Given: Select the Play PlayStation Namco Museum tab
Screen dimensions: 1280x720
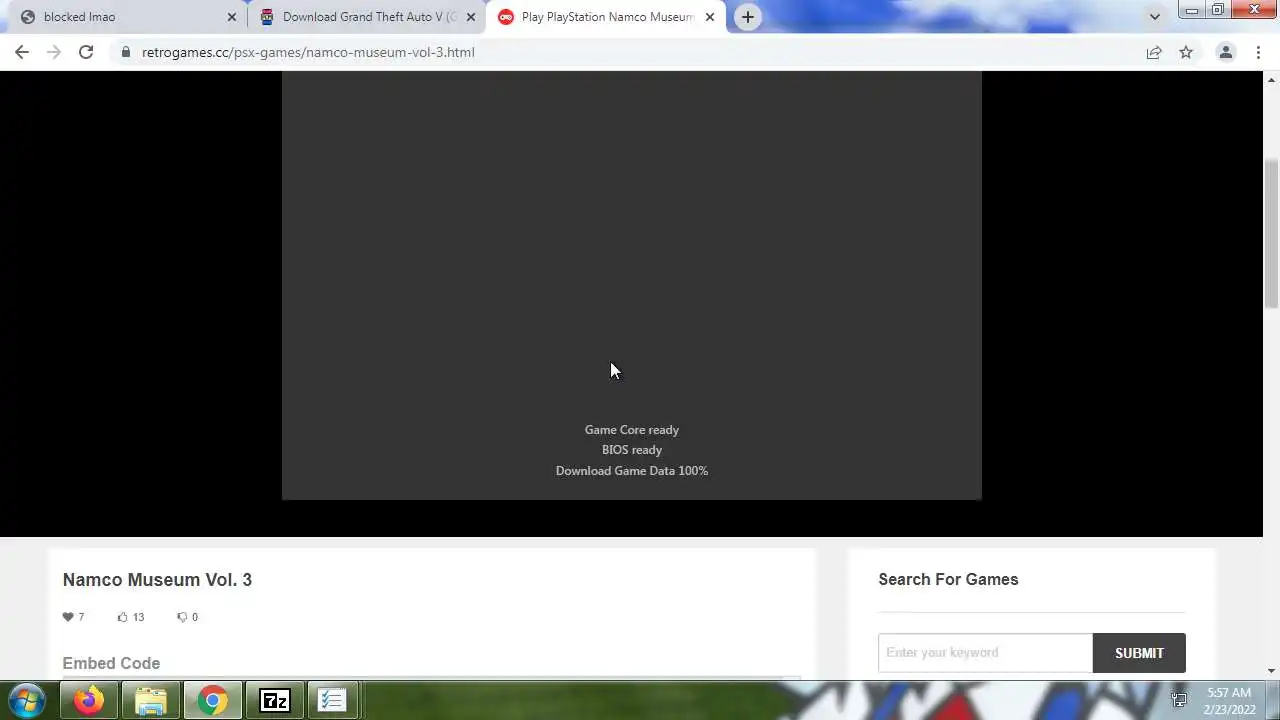Looking at the screenshot, I should 605,17.
